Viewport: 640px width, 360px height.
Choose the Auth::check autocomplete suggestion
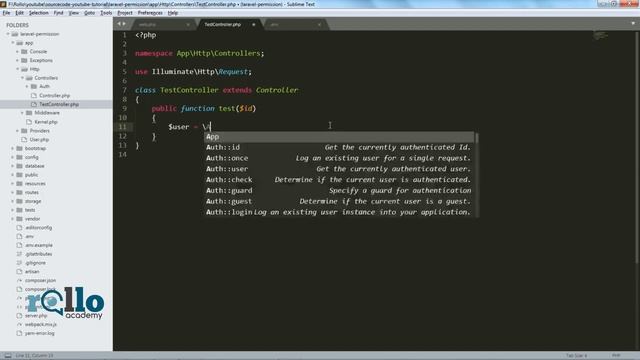coord(340,180)
